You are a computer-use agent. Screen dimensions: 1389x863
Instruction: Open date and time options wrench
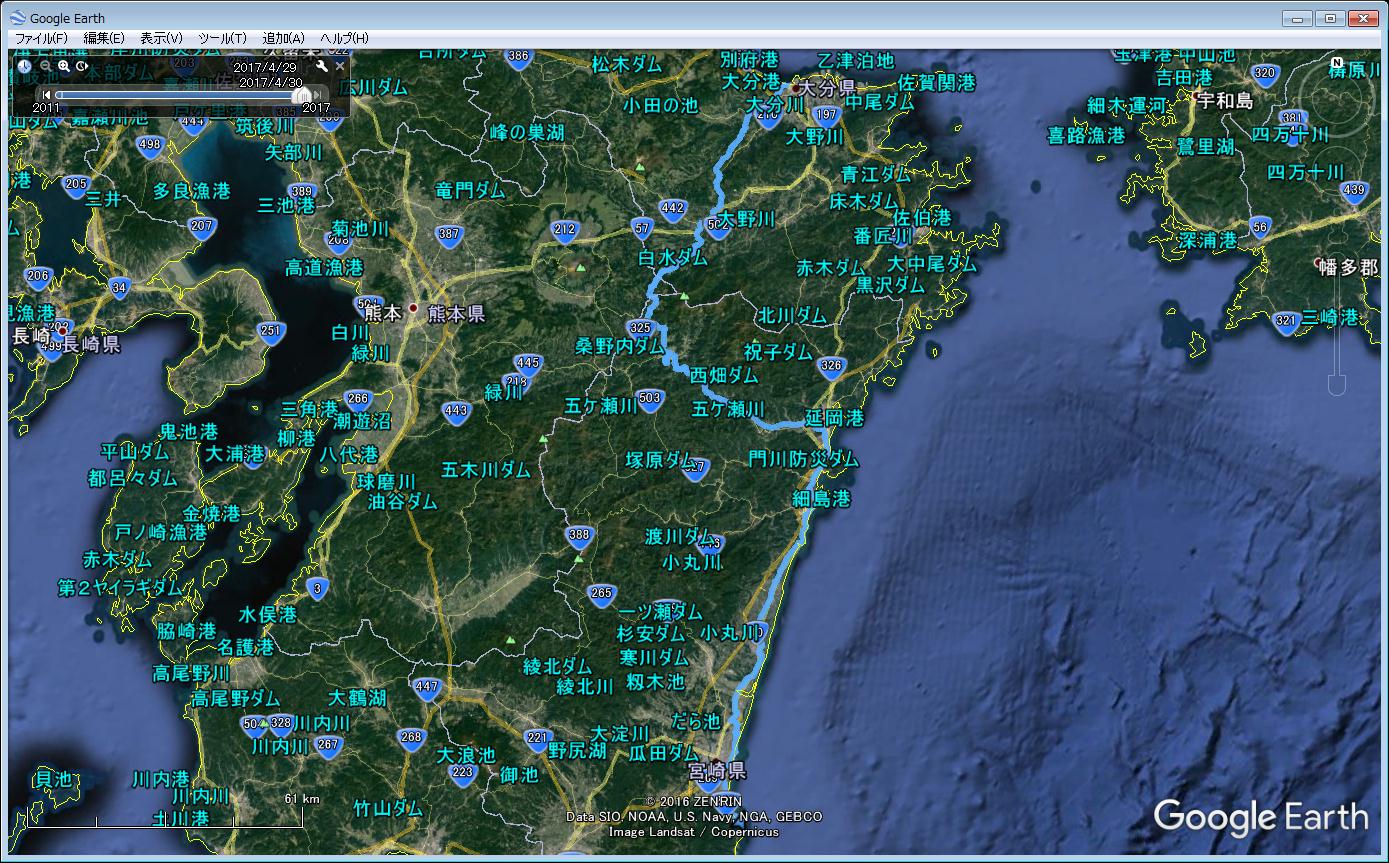[321, 66]
